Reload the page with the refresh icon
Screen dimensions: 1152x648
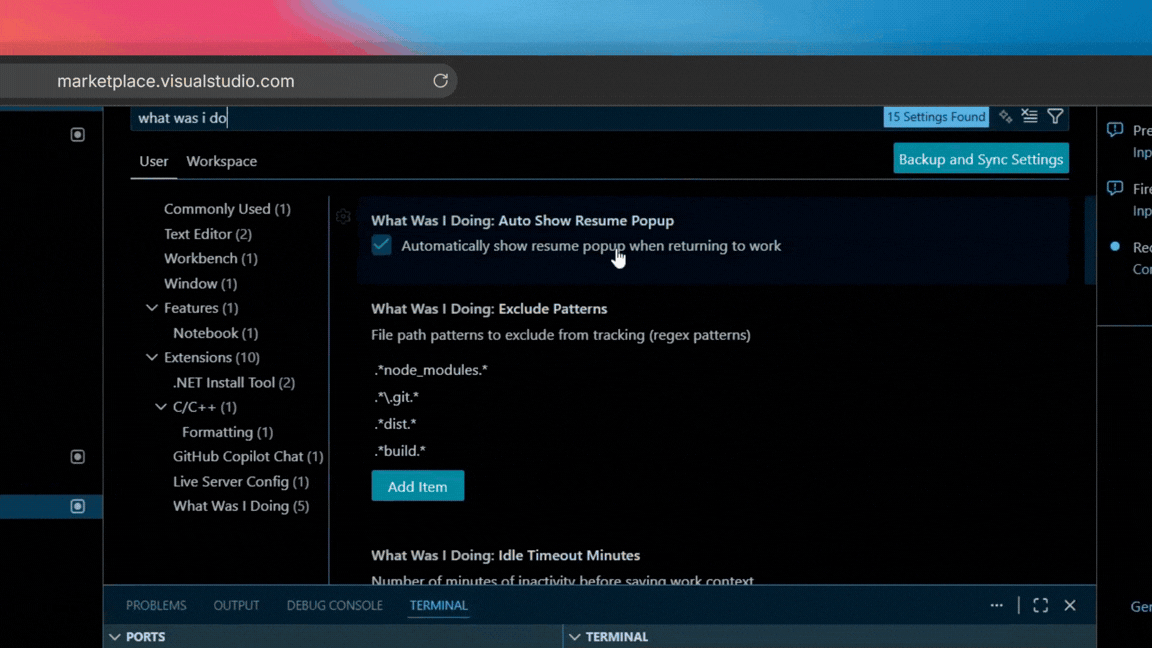click(440, 81)
